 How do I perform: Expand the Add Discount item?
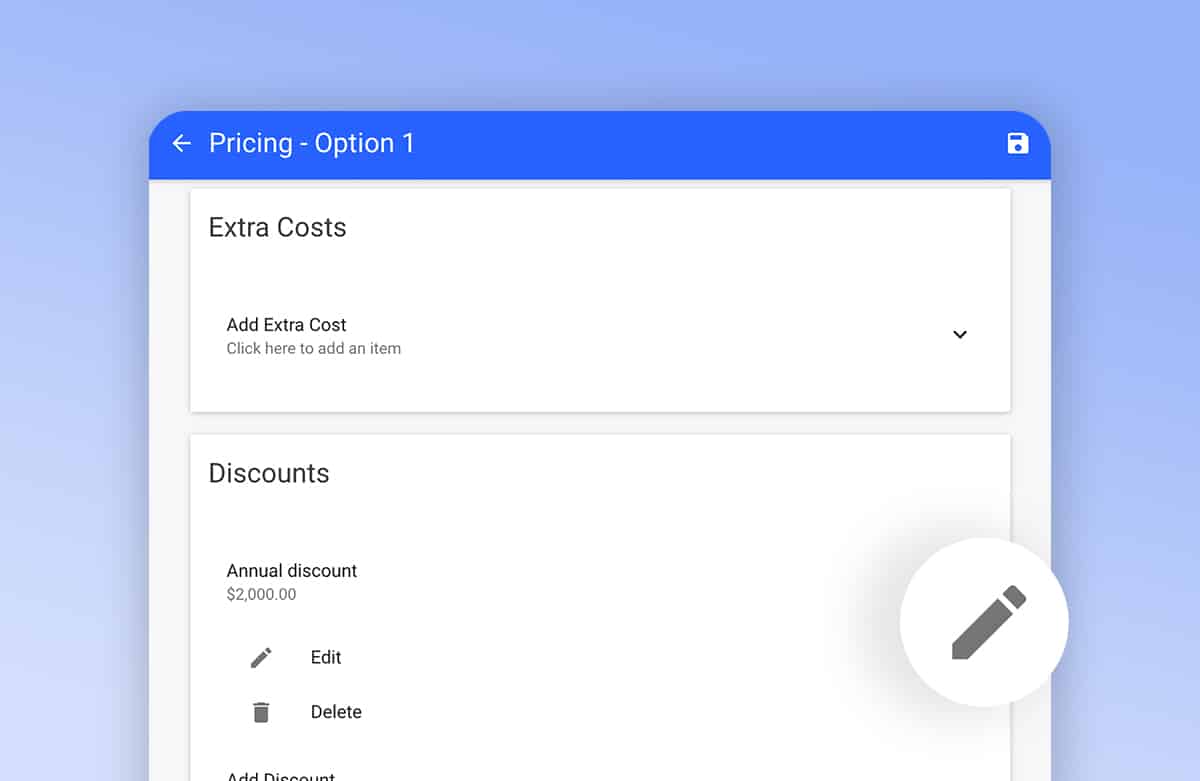[281, 775]
